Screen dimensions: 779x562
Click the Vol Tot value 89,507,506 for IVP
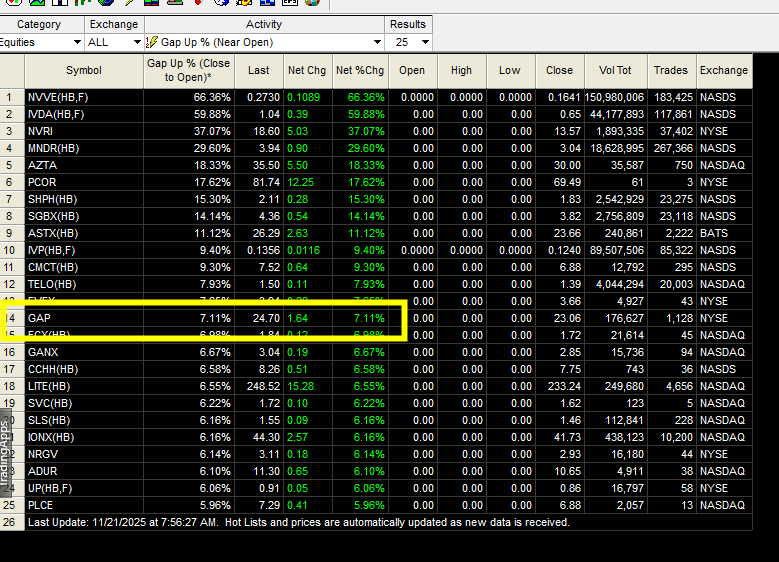(616, 250)
